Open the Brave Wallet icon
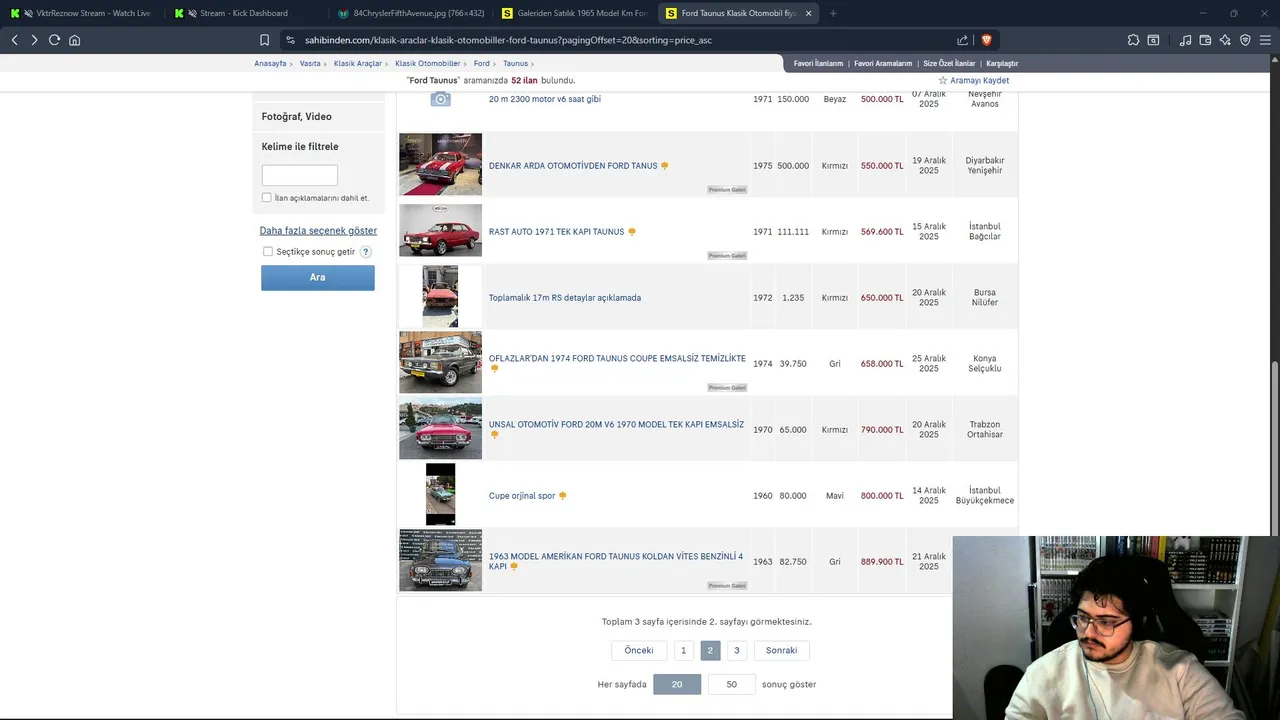Screen dimensions: 1280x720 point(1205,40)
